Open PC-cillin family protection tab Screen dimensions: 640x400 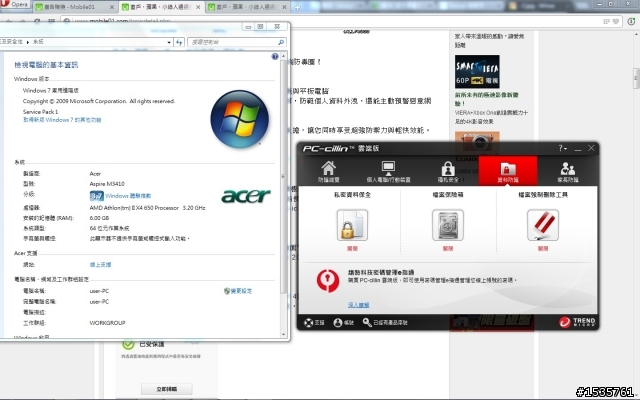(567, 171)
